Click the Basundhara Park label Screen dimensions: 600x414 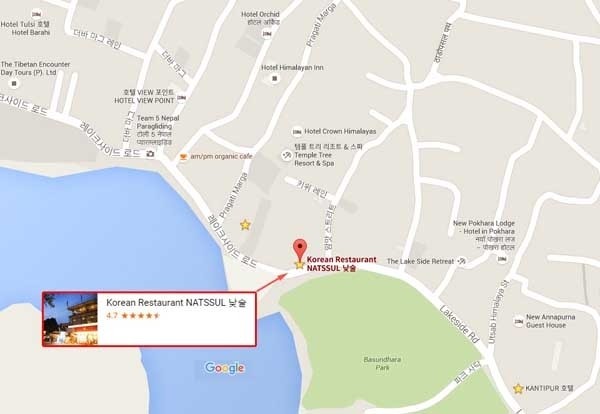tap(382, 363)
